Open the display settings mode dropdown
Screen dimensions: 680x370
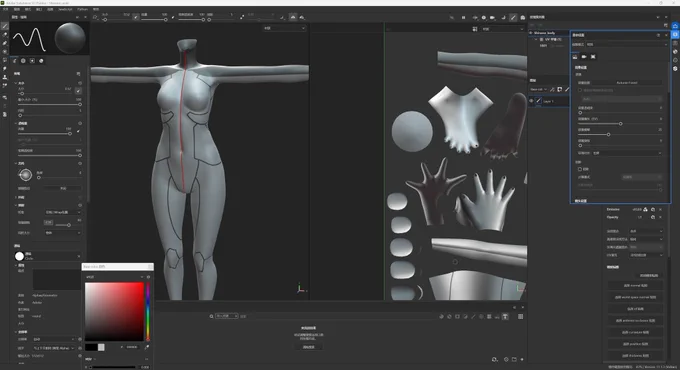click(627, 44)
